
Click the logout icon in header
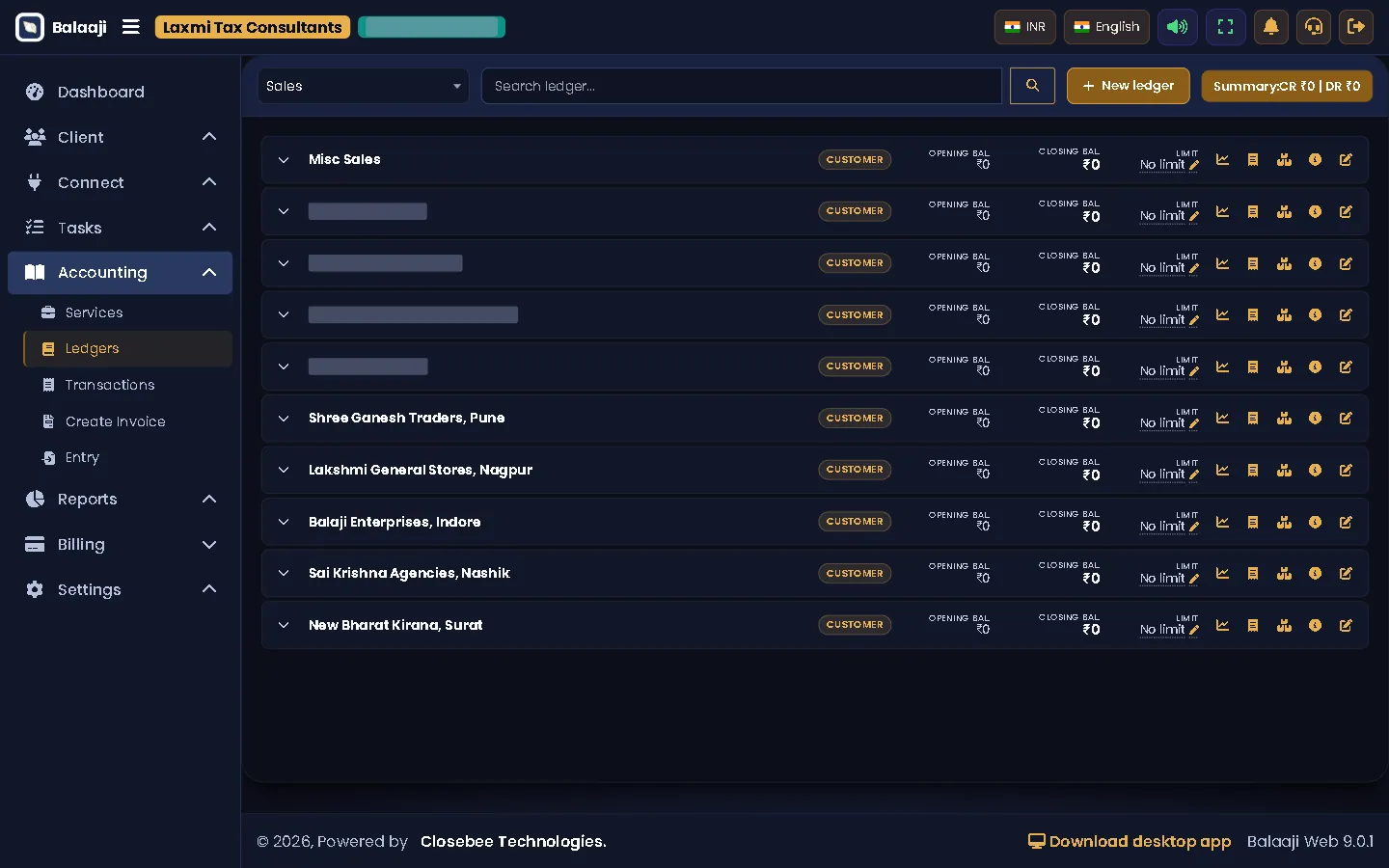(1356, 27)
